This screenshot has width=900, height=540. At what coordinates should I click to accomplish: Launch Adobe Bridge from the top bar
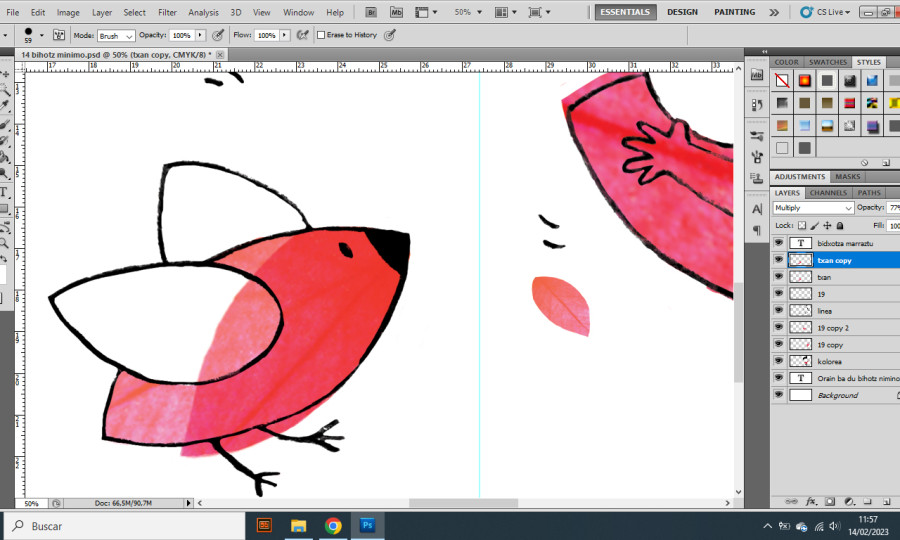coord(371,13)
